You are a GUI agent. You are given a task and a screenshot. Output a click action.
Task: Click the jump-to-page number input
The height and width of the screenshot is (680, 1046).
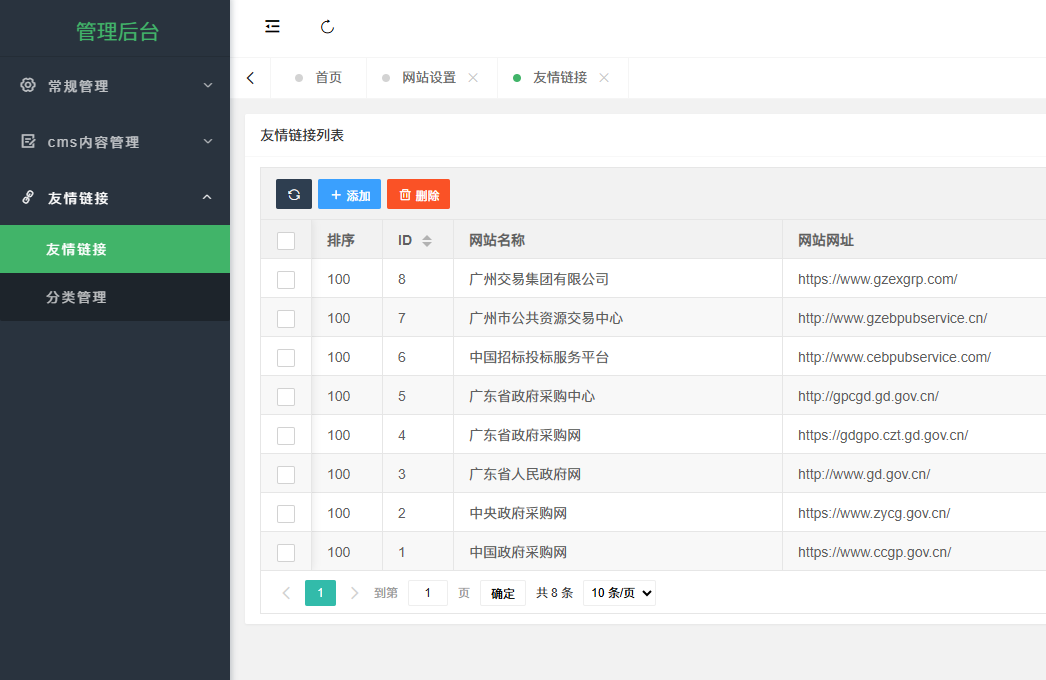click(428, 593)
